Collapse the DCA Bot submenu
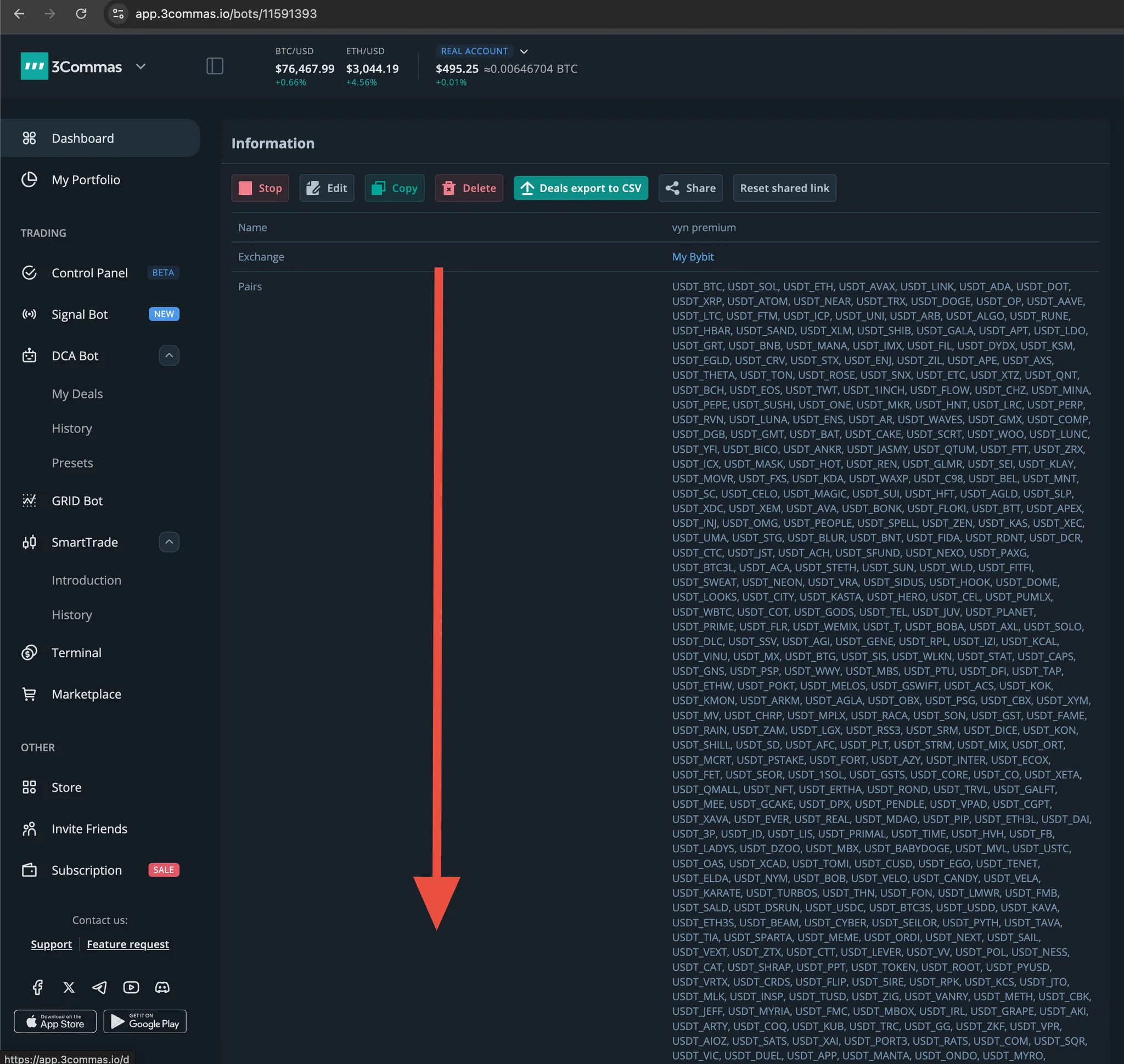1124x1064 pixels. click(x=169, y=356)
